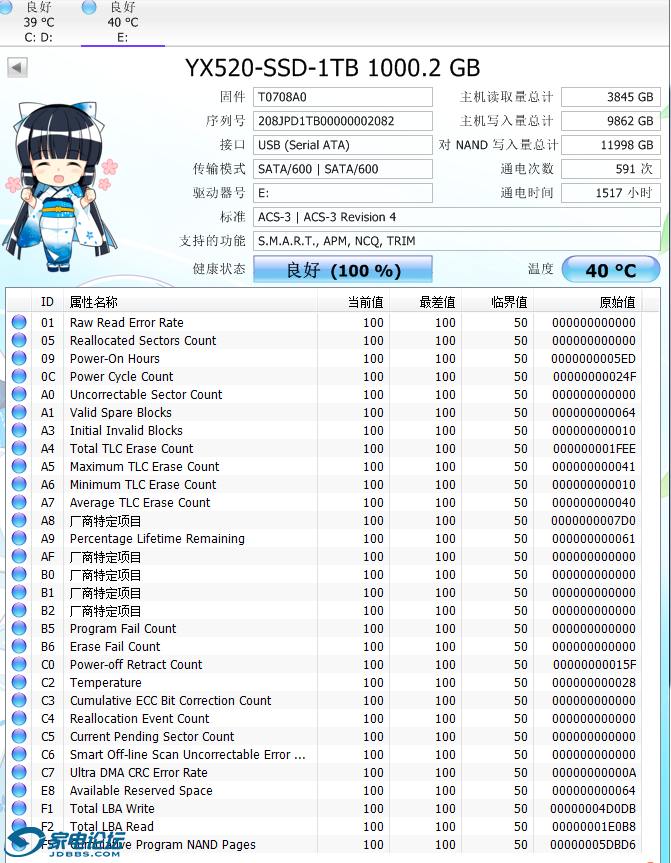Image resolution: width=671 pixels, height=863 pixels.
Task: Click the B2 厂商特定项目 row
Action: point(325,610)
